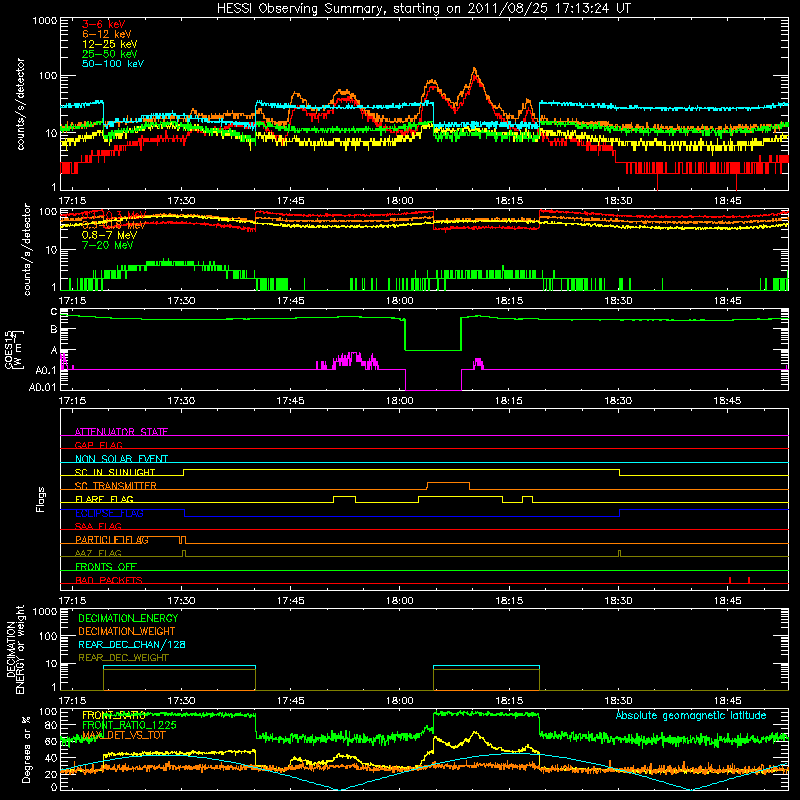The image size is (800, 800).
Task: Click the DECIMATION_WEIGHT legend label
Action: [x=127, y=631]
